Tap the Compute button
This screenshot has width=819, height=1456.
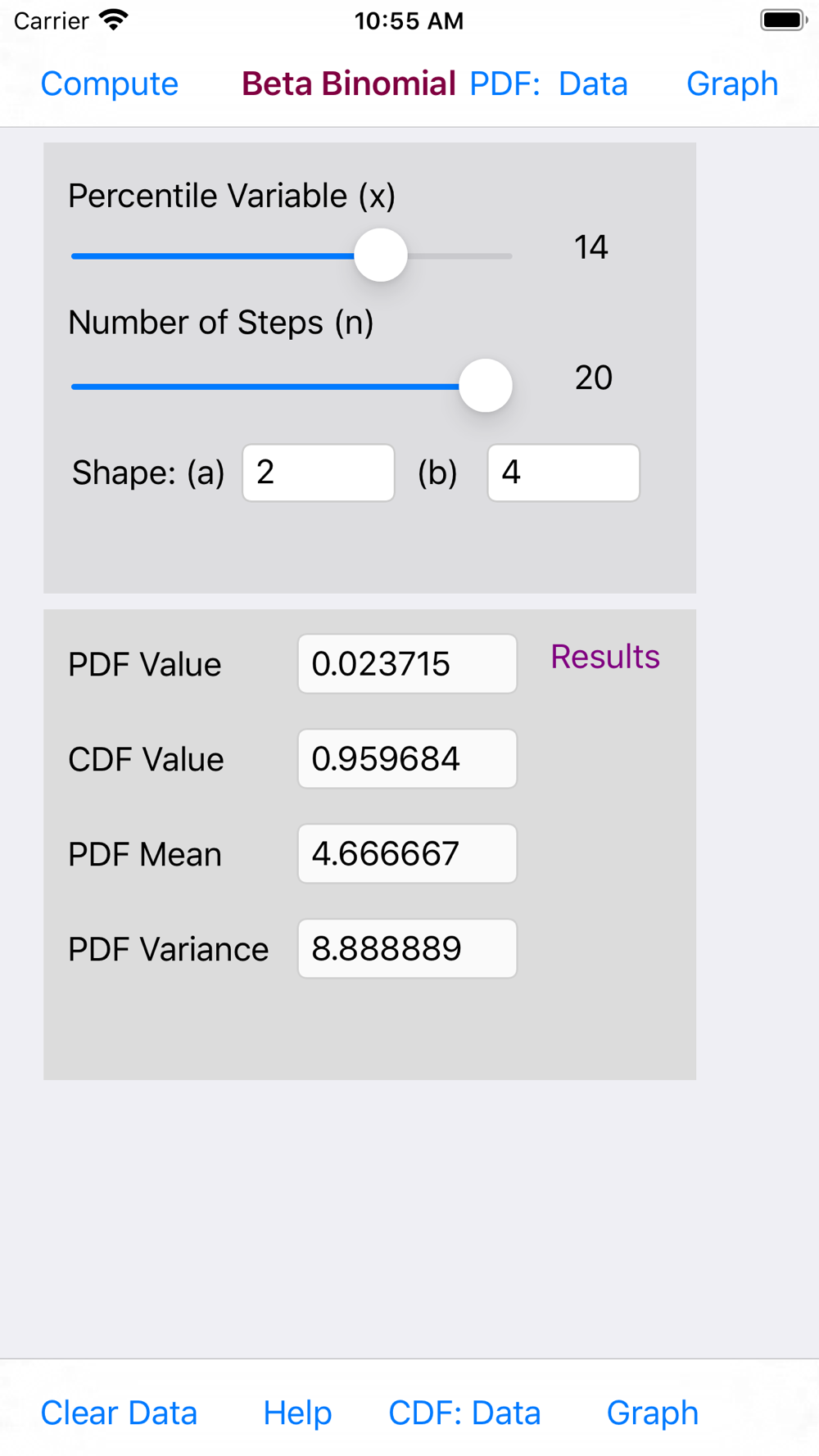click(109, 84)
